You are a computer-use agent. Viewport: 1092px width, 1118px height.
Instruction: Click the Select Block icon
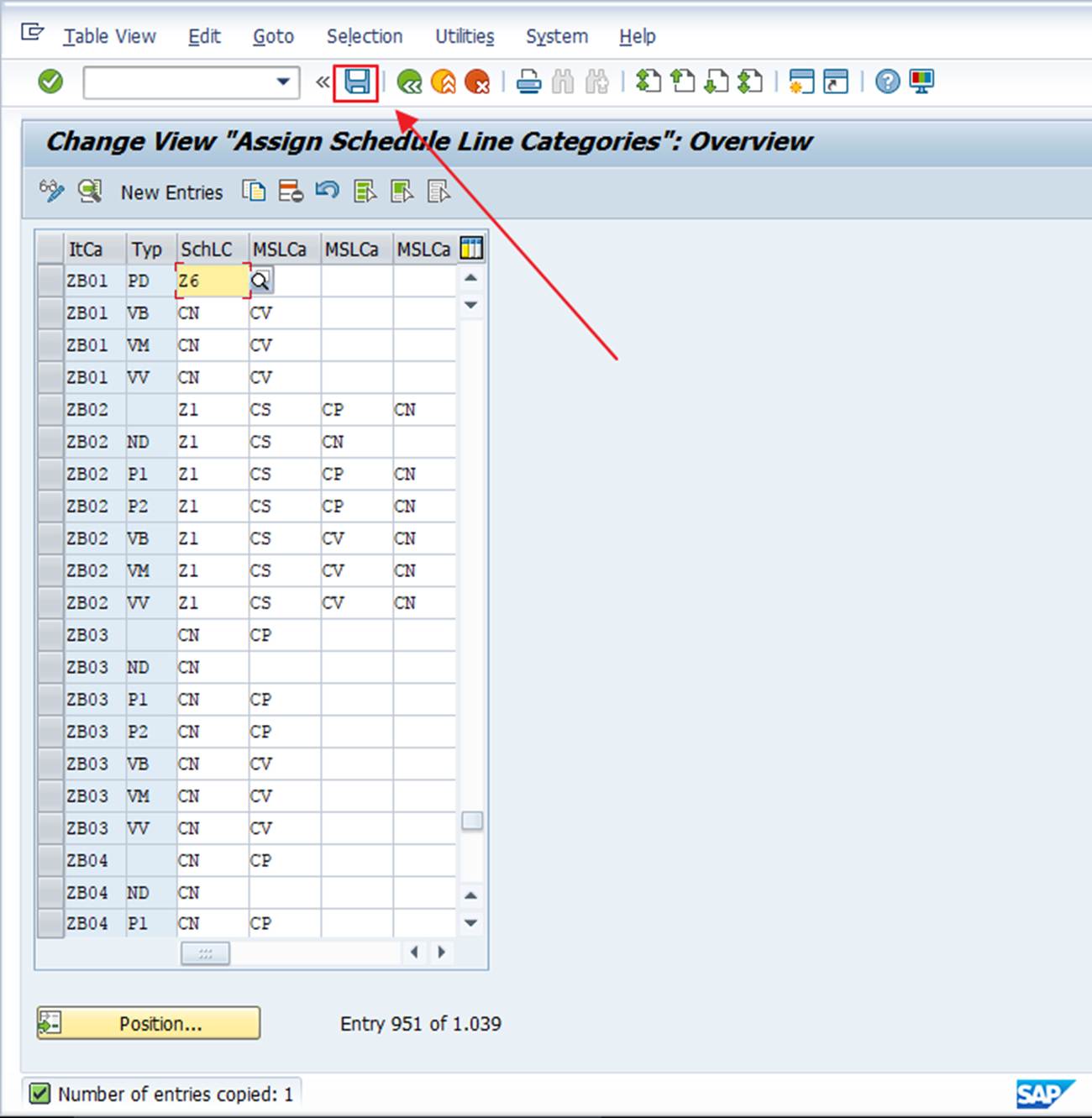coord(402,192)
